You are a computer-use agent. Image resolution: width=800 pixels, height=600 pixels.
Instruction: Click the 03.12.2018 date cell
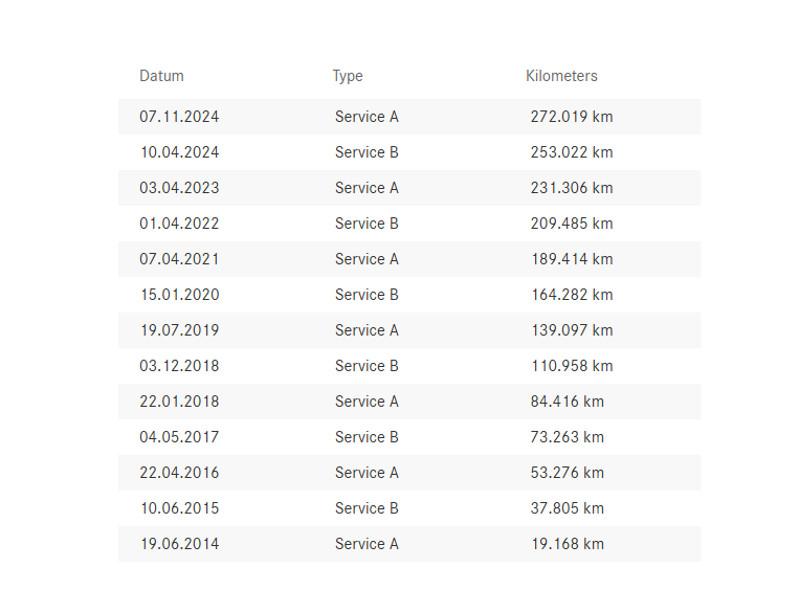point(179,366)
